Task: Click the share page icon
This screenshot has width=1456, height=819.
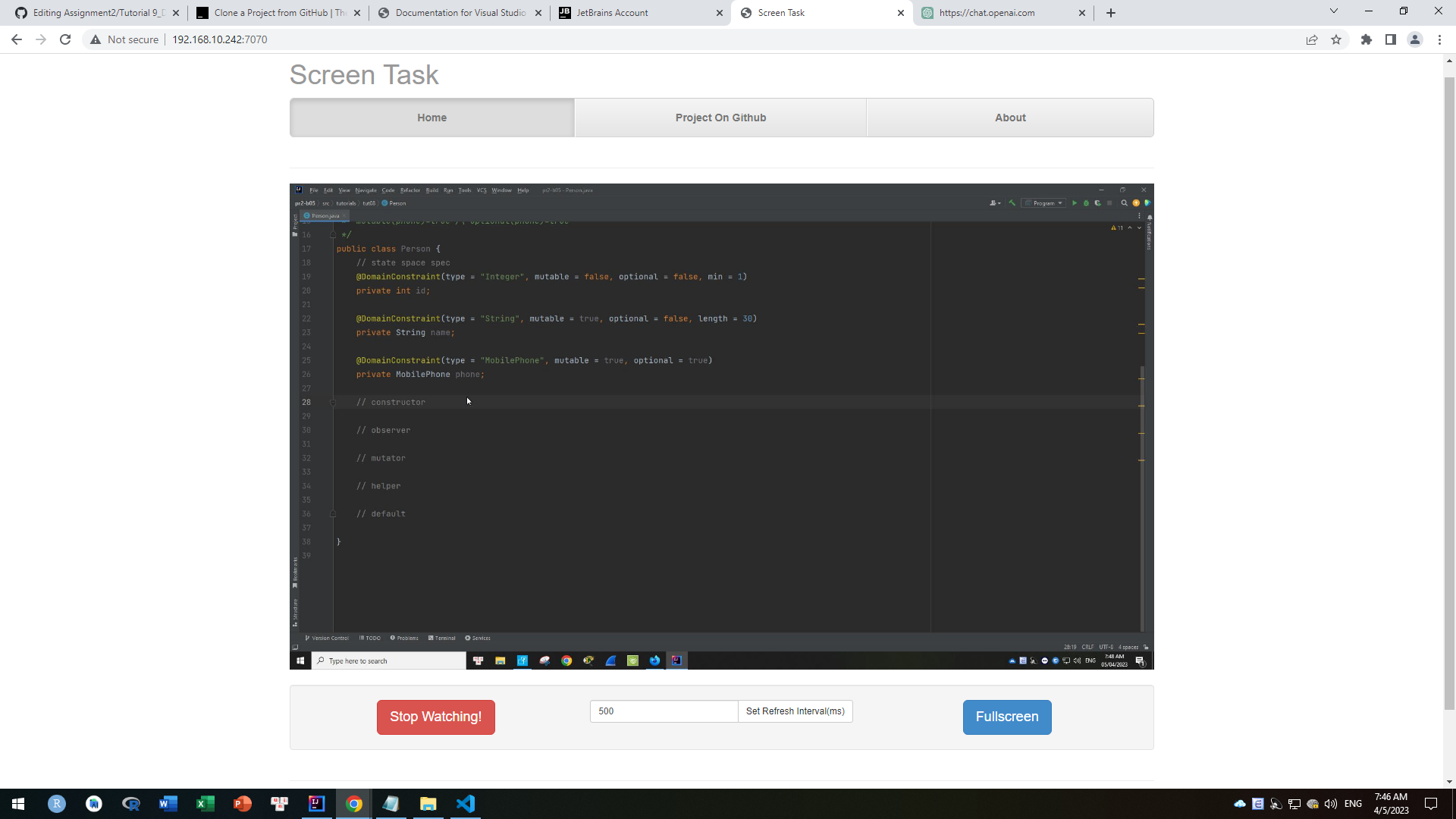Action: coord(1312,39)
